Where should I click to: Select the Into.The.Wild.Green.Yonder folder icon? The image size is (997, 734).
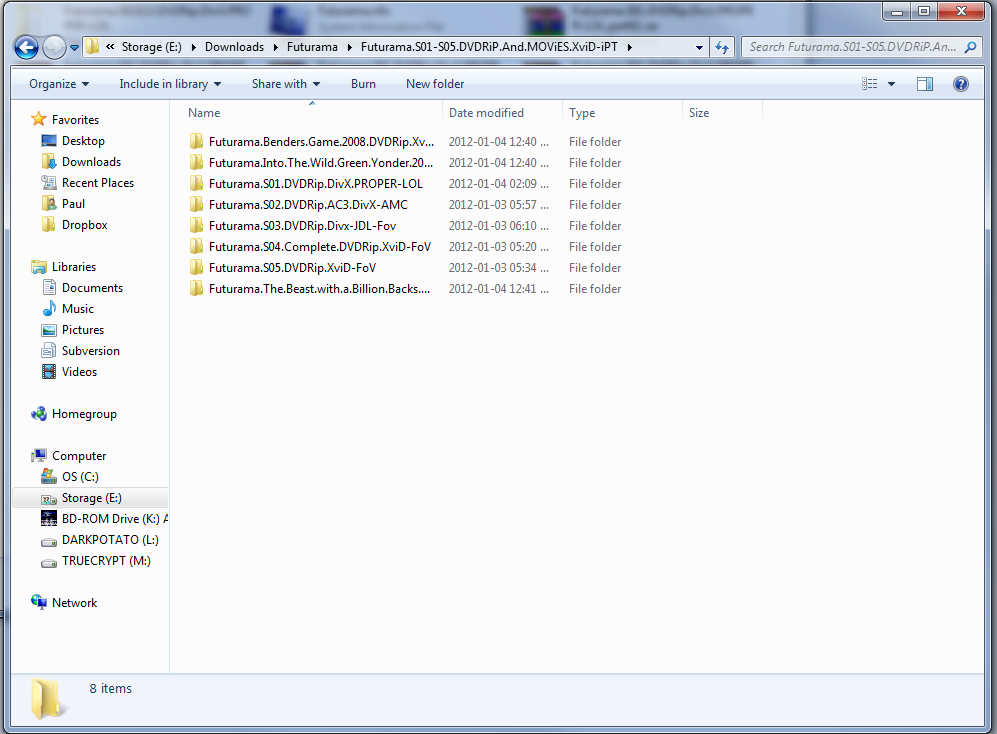click(196, 162)
